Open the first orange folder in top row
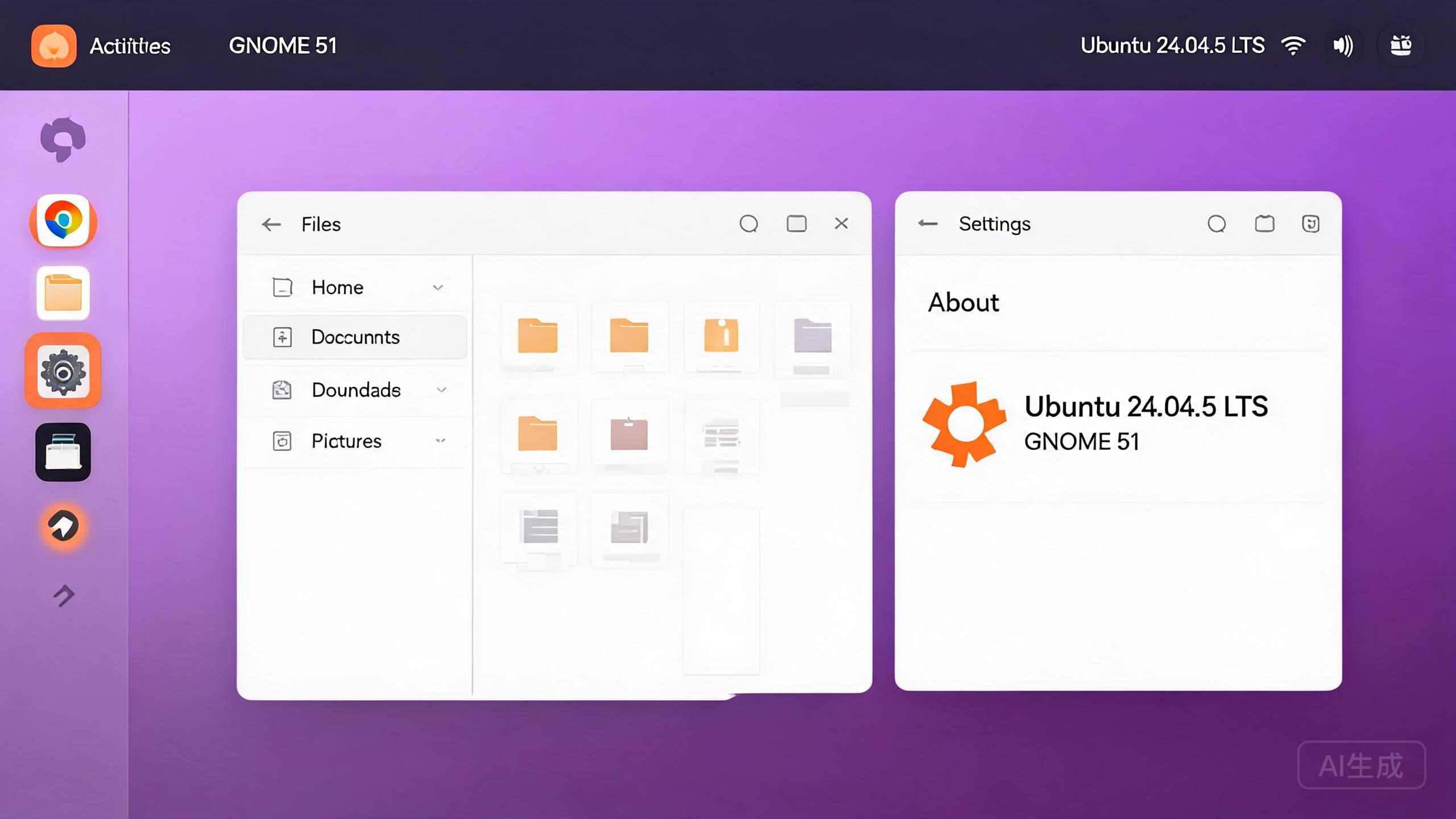 537,336
